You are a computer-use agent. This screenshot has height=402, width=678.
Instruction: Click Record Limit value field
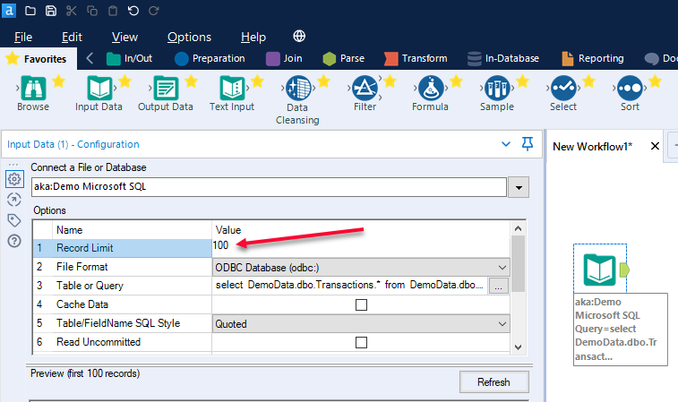(x=361, y=248)
